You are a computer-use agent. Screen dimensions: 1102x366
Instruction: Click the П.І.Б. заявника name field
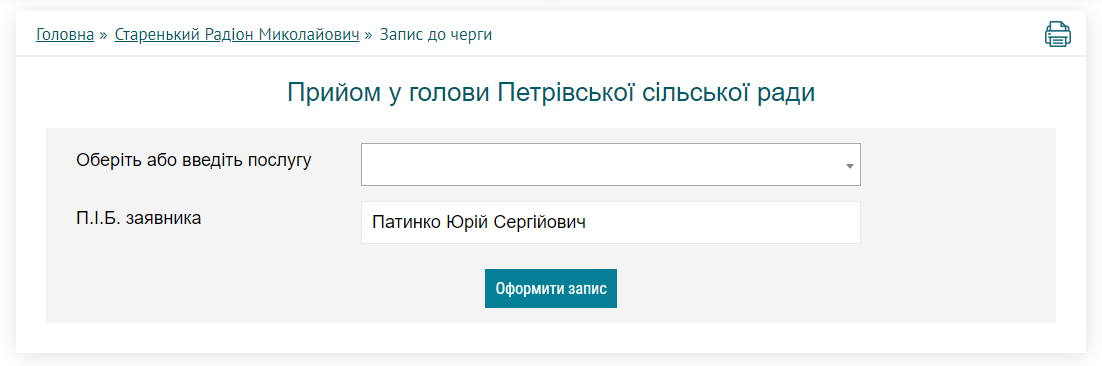pyautogui.click(x=611, y=223)
